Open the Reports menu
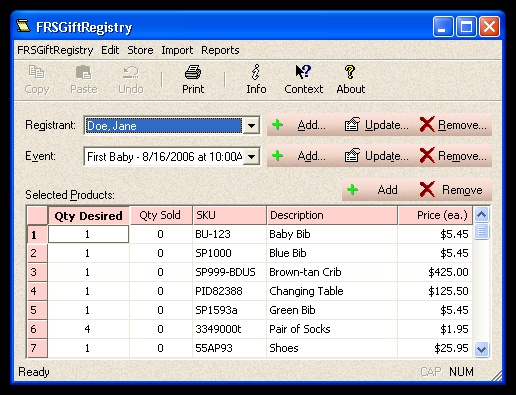This screenshot has height=395, width=516. (220, 50)
